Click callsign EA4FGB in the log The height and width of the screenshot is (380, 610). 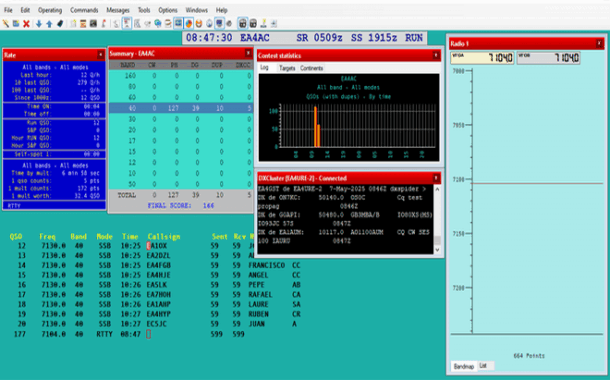pos(158,265)
